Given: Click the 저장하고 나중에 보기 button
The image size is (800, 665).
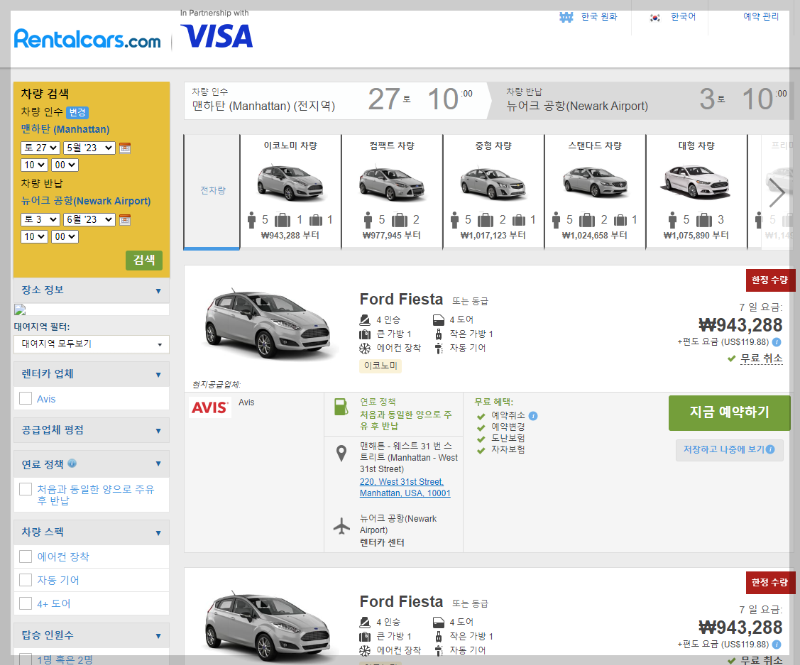Looking at the screenshot, I should click(730, 450).
